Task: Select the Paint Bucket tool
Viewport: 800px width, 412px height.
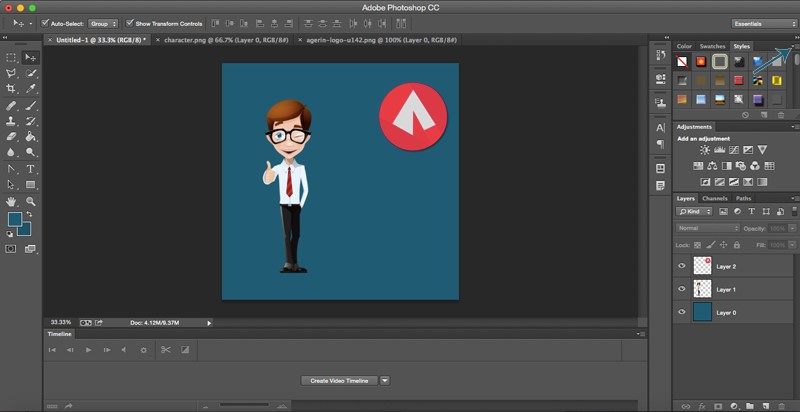Action: coord(31,136)
